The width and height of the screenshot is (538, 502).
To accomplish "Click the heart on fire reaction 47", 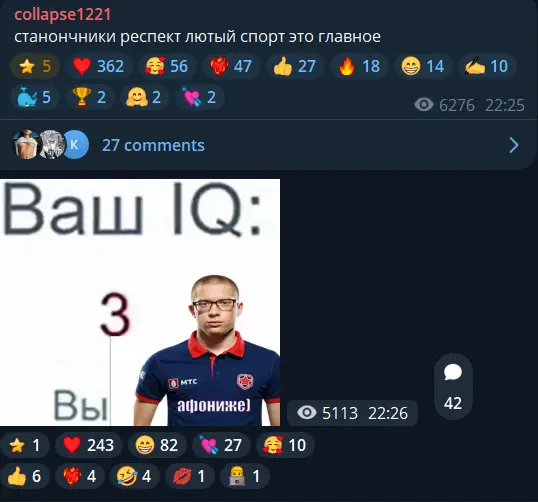I will click(x=231, y=66).
